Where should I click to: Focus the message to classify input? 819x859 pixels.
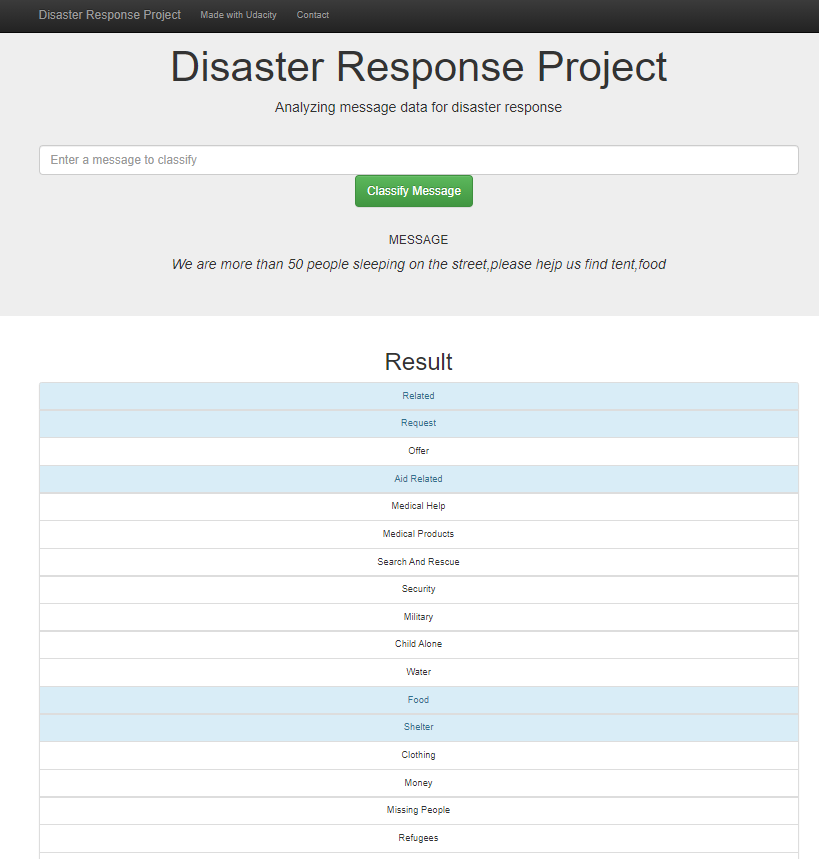(x=419, y=160)
